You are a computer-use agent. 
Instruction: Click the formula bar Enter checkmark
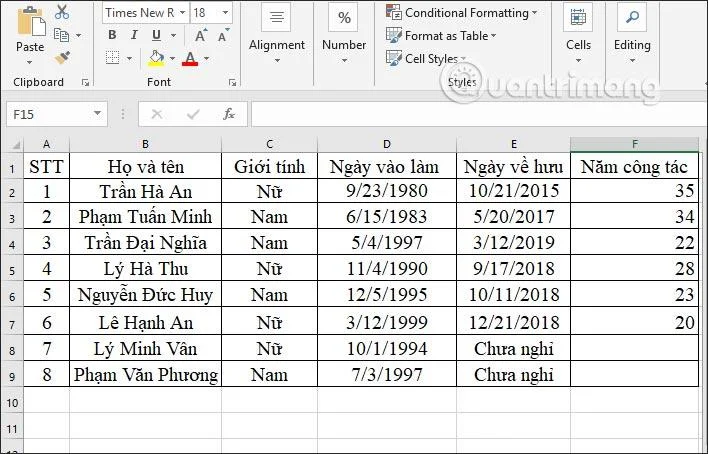193,114
